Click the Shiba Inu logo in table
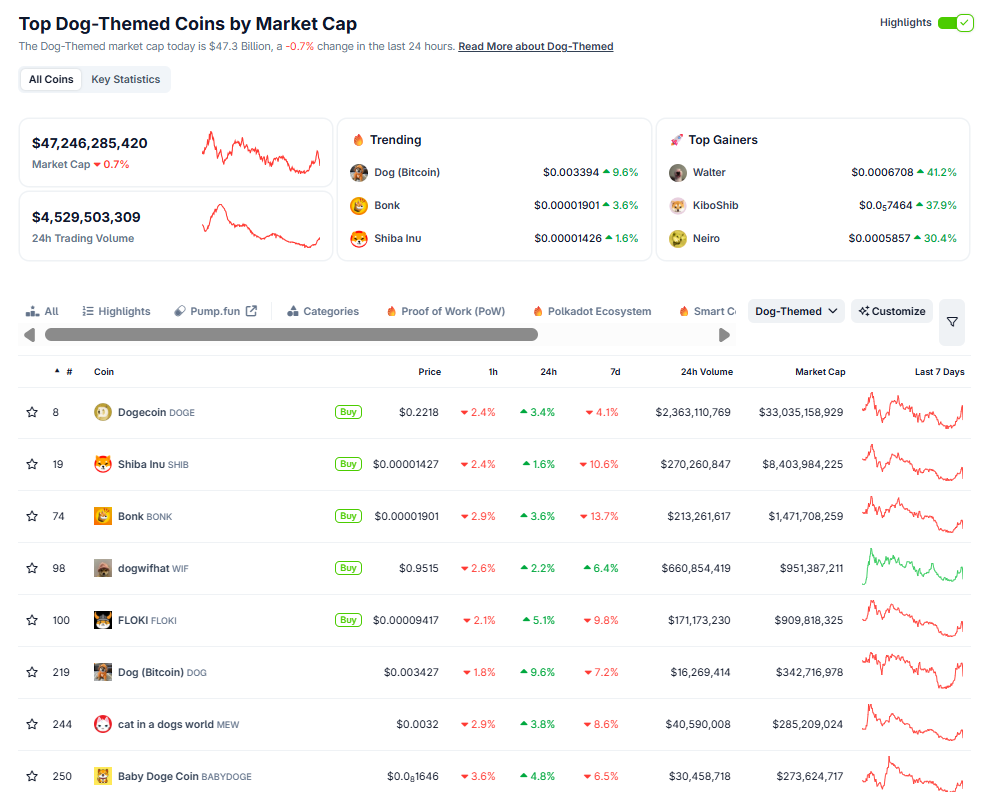 coord(103,464)
